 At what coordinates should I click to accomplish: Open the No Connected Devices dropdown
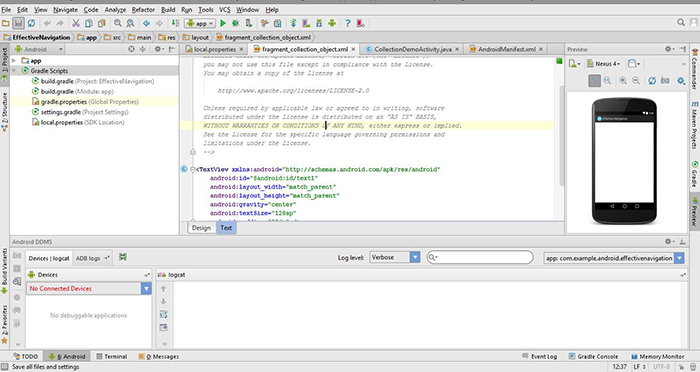point(89,288)
